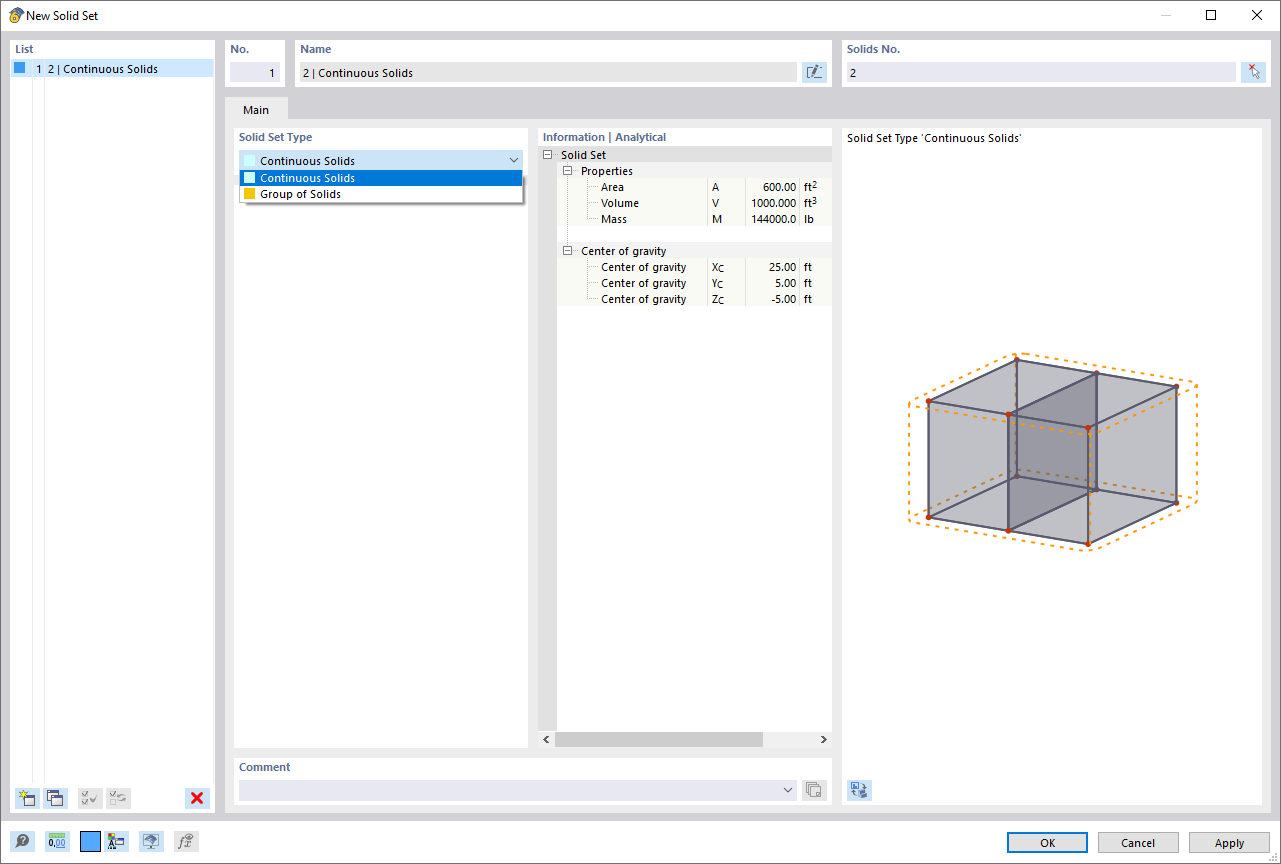
Task: Open units and decimal places settings
Action: (x=57, y=841)
